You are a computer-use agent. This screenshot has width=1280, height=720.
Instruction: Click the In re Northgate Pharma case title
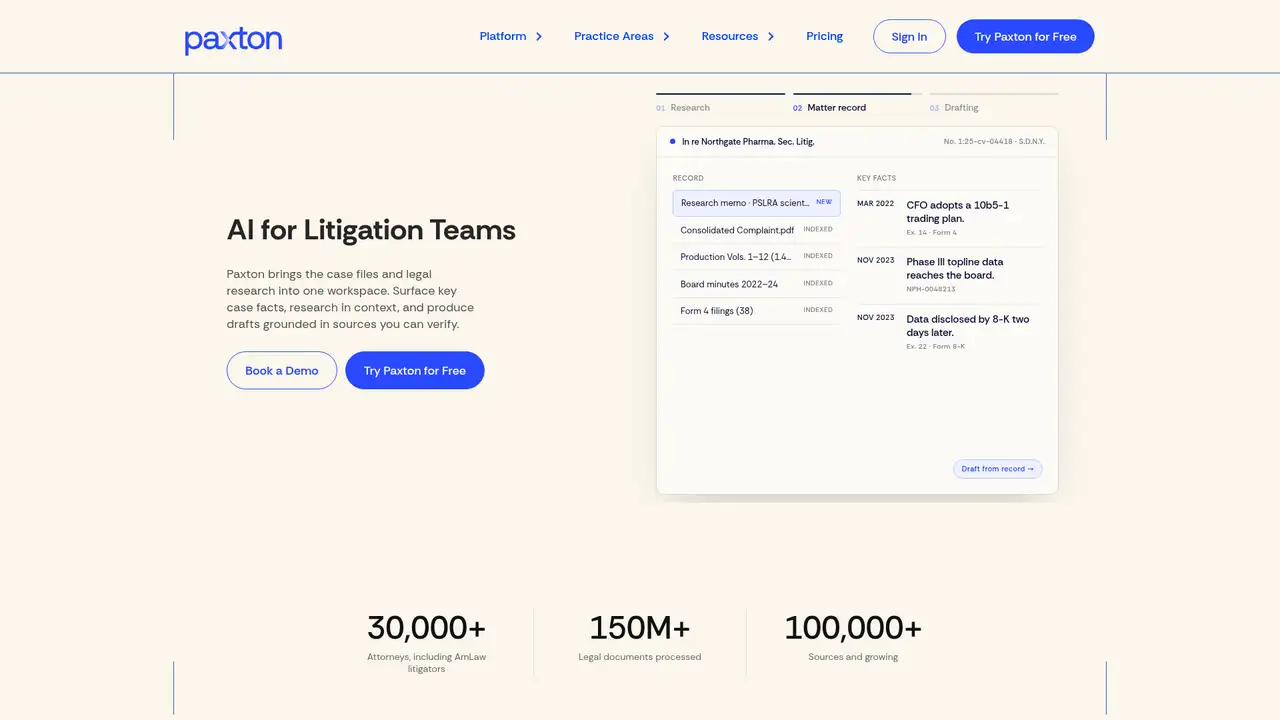[x=748, y=142]
